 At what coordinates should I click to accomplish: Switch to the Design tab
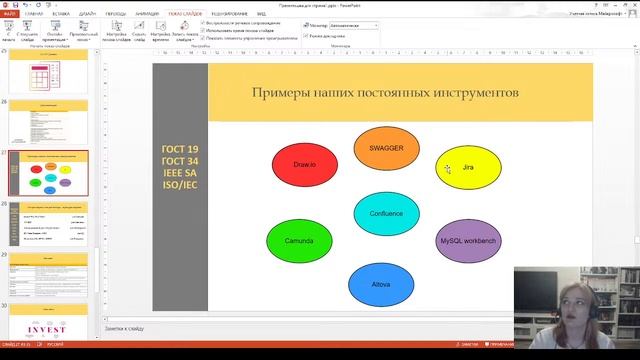pos(87,13)
